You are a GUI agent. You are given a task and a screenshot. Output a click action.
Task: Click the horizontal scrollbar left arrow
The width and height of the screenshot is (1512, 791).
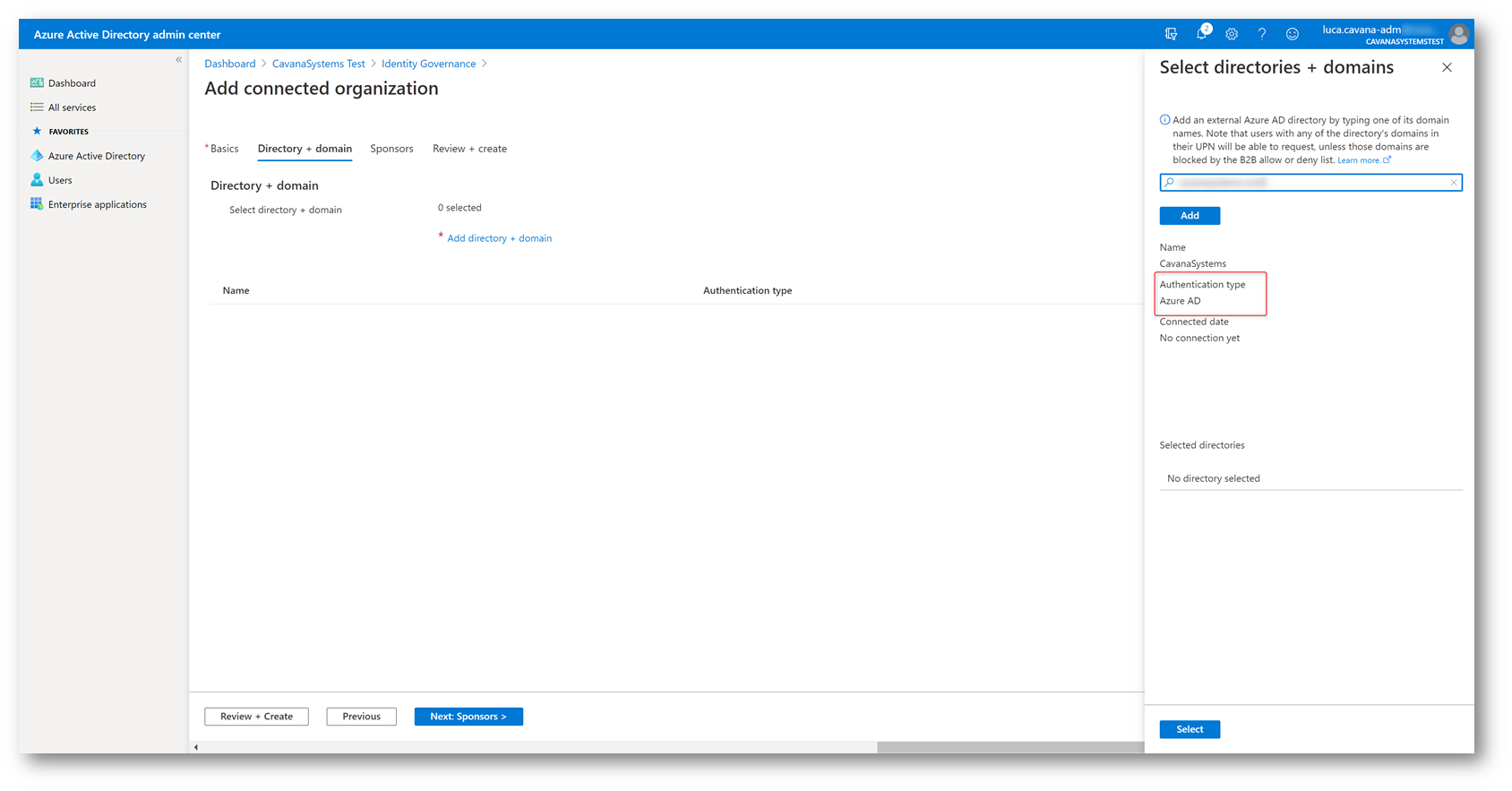tap(196, 747)
